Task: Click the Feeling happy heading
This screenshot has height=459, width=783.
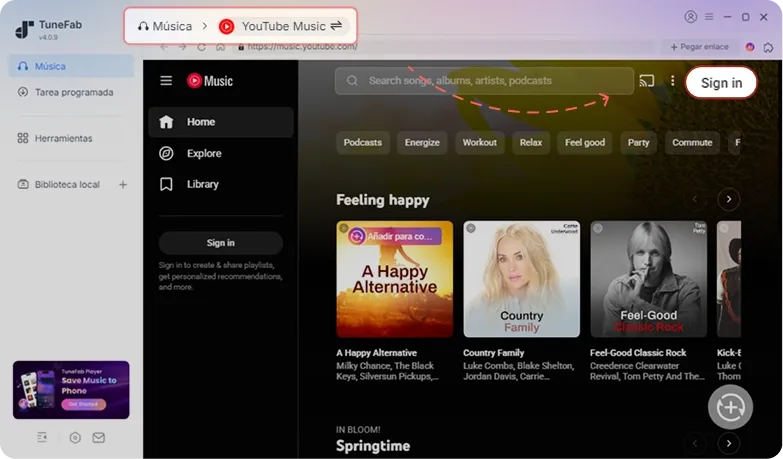Action: click(x=383, y=200)
